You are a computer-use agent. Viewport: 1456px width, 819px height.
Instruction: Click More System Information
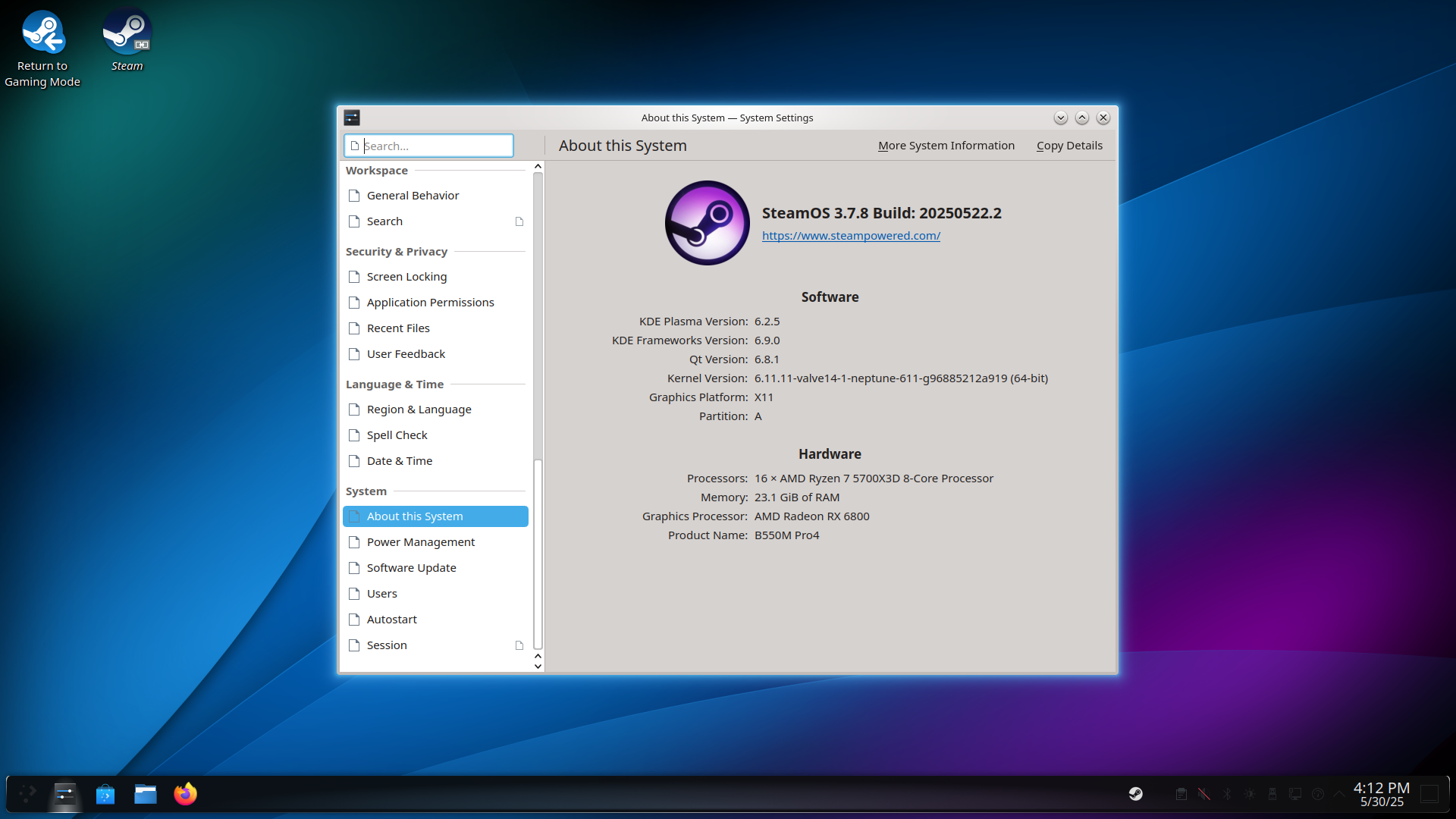tap(946, 145)
